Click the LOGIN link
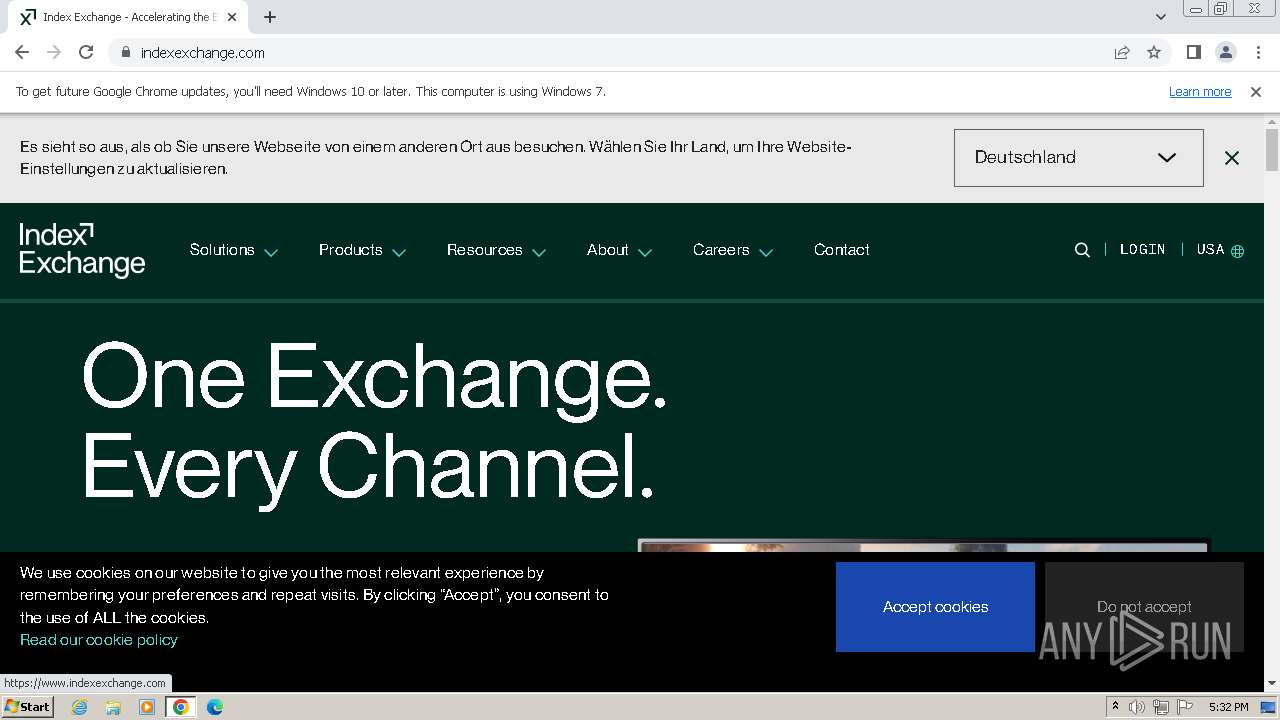Image resolution: width=1280 pixels, height=720 pixels. [x=1142, y=250]
